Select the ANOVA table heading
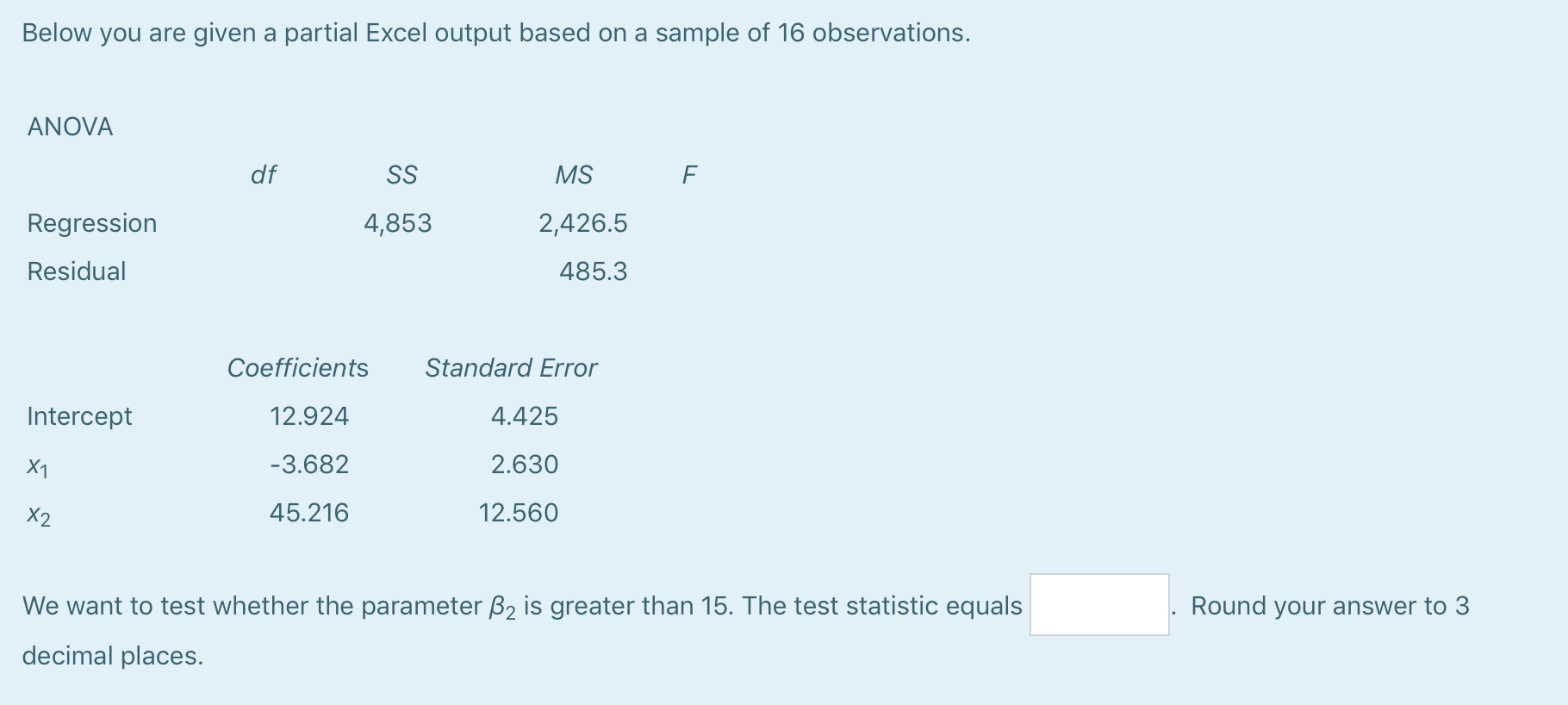 click(x=69, y=127)
